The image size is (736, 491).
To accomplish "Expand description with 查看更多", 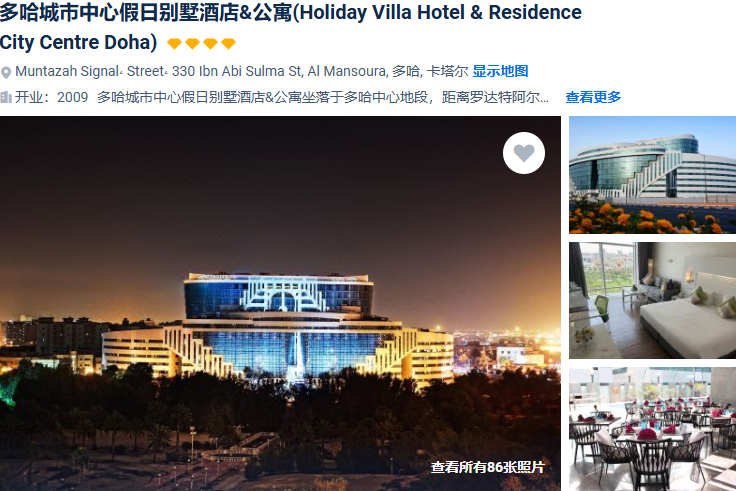I will click(x=593, y=97).
